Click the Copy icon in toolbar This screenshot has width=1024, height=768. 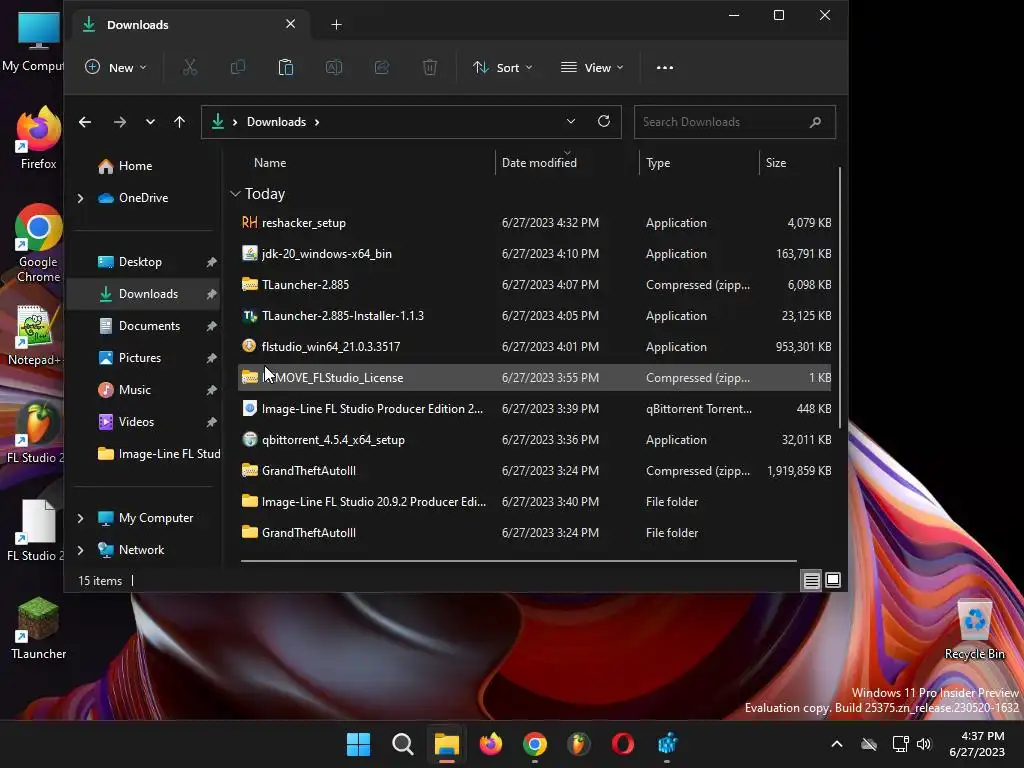click(x=238, y=67)
